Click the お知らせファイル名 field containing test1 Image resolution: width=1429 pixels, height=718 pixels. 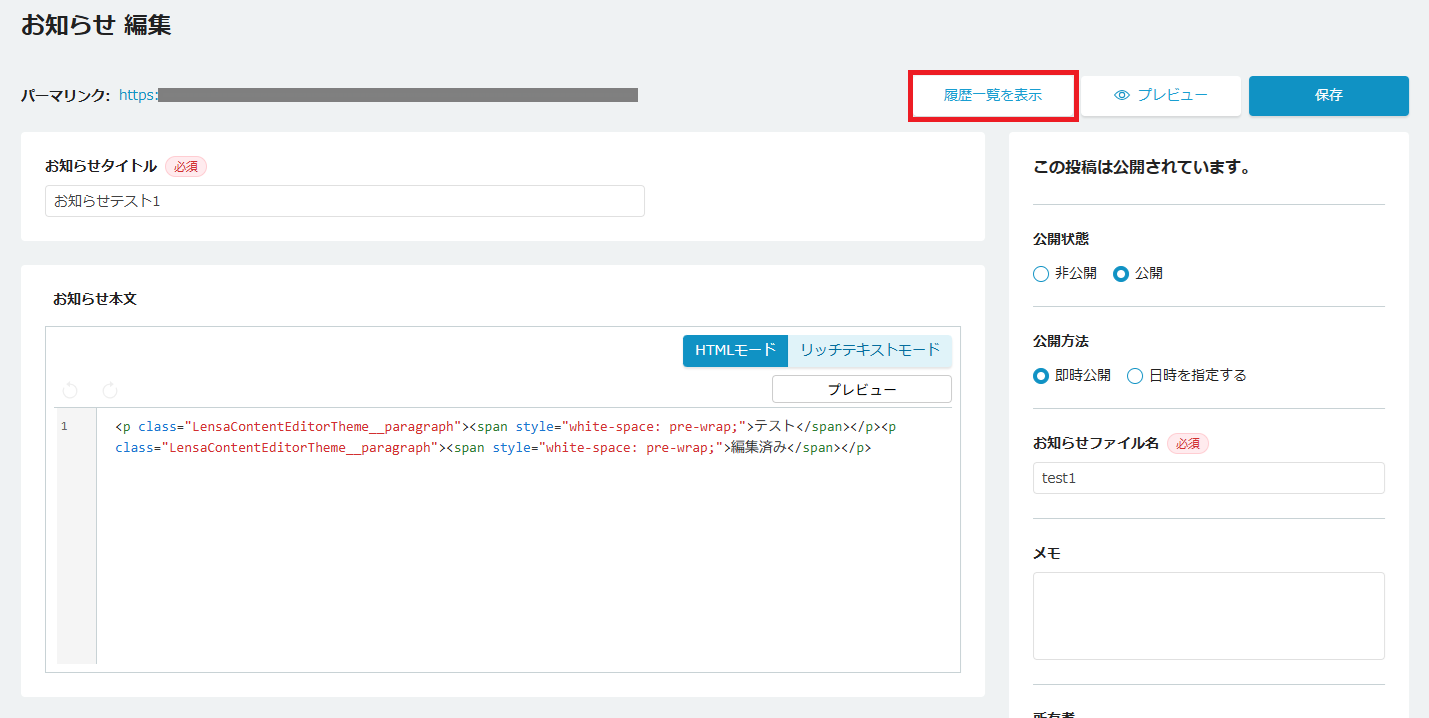[x=1208, y=478]
